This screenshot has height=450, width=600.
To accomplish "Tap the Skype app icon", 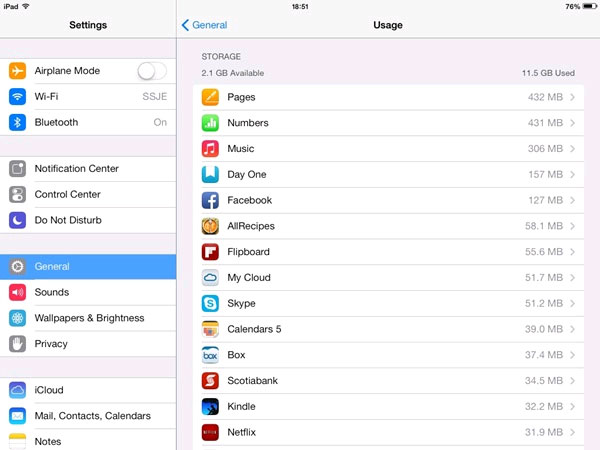I will (x=210, y=303).
